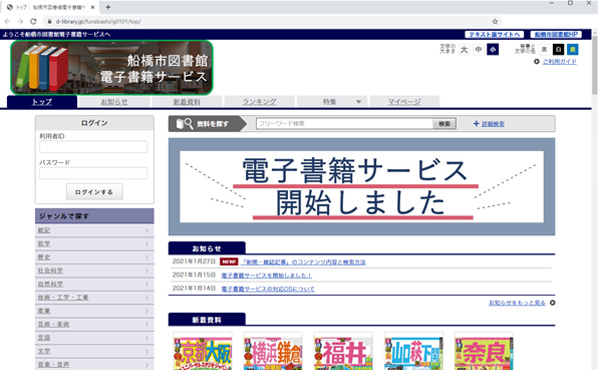Image resolution: width=598 pixels, height=370 pixels.
Task: Expand the 自然科学 genre chevron
Action: pos(147,284)
